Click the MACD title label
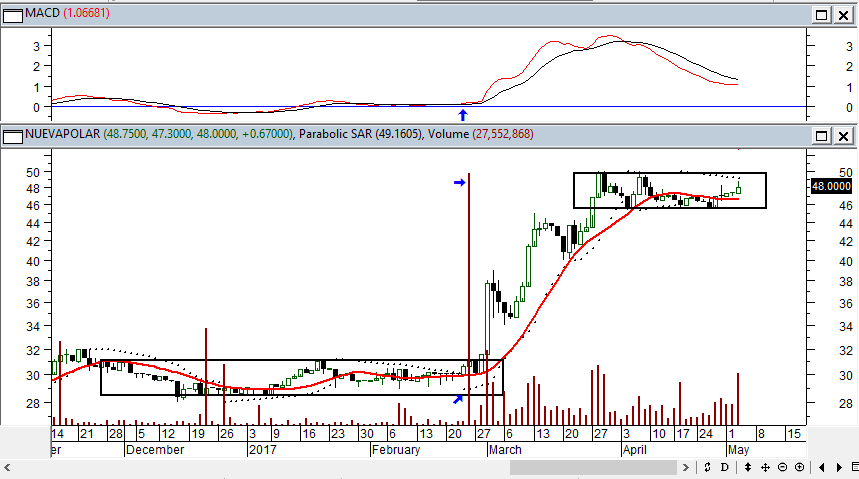Viewport: 859px width, 479px height. (42, 13)
